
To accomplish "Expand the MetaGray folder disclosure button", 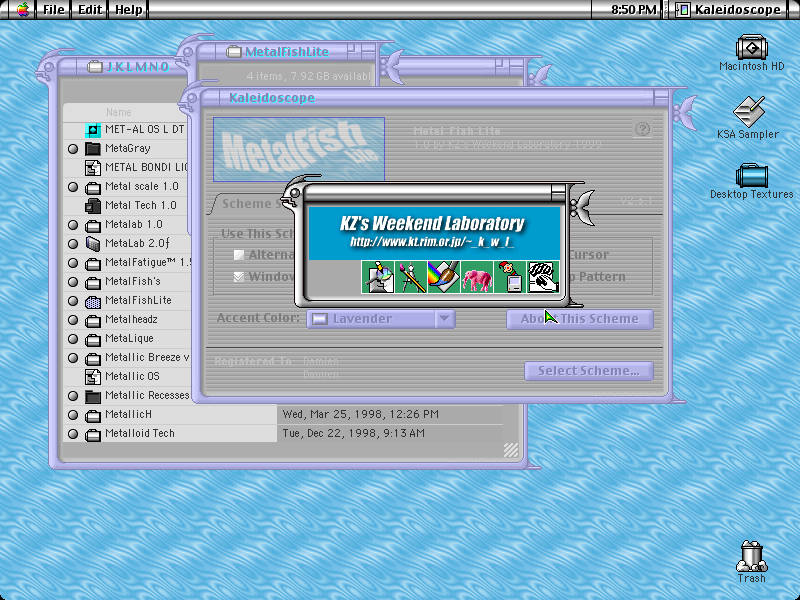I will (73, 149).
